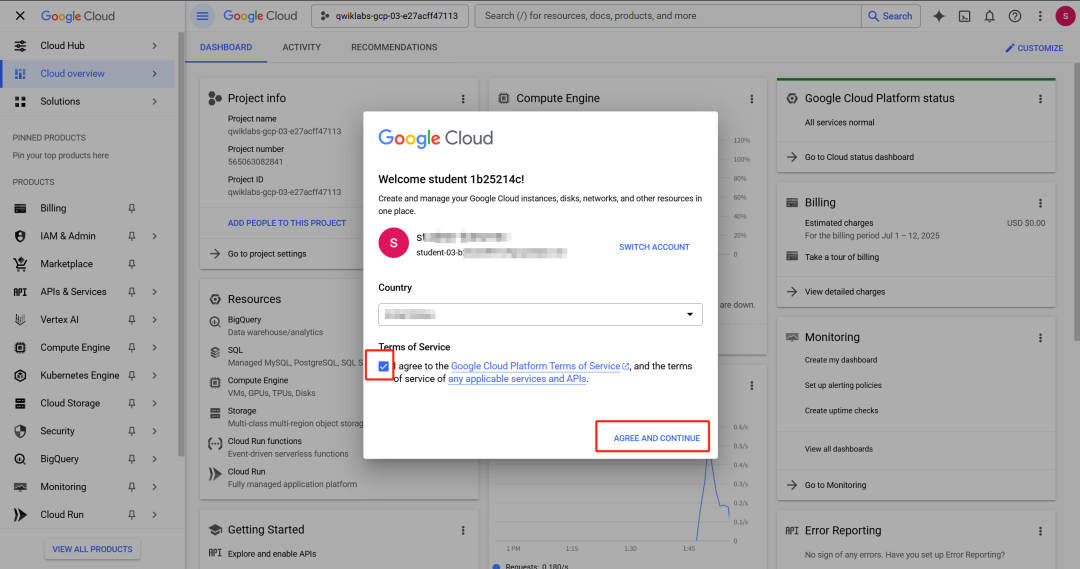The image size is (1080, 569).
Task: Open top bar three-dot settings menu
Action: pos(1040,16)
